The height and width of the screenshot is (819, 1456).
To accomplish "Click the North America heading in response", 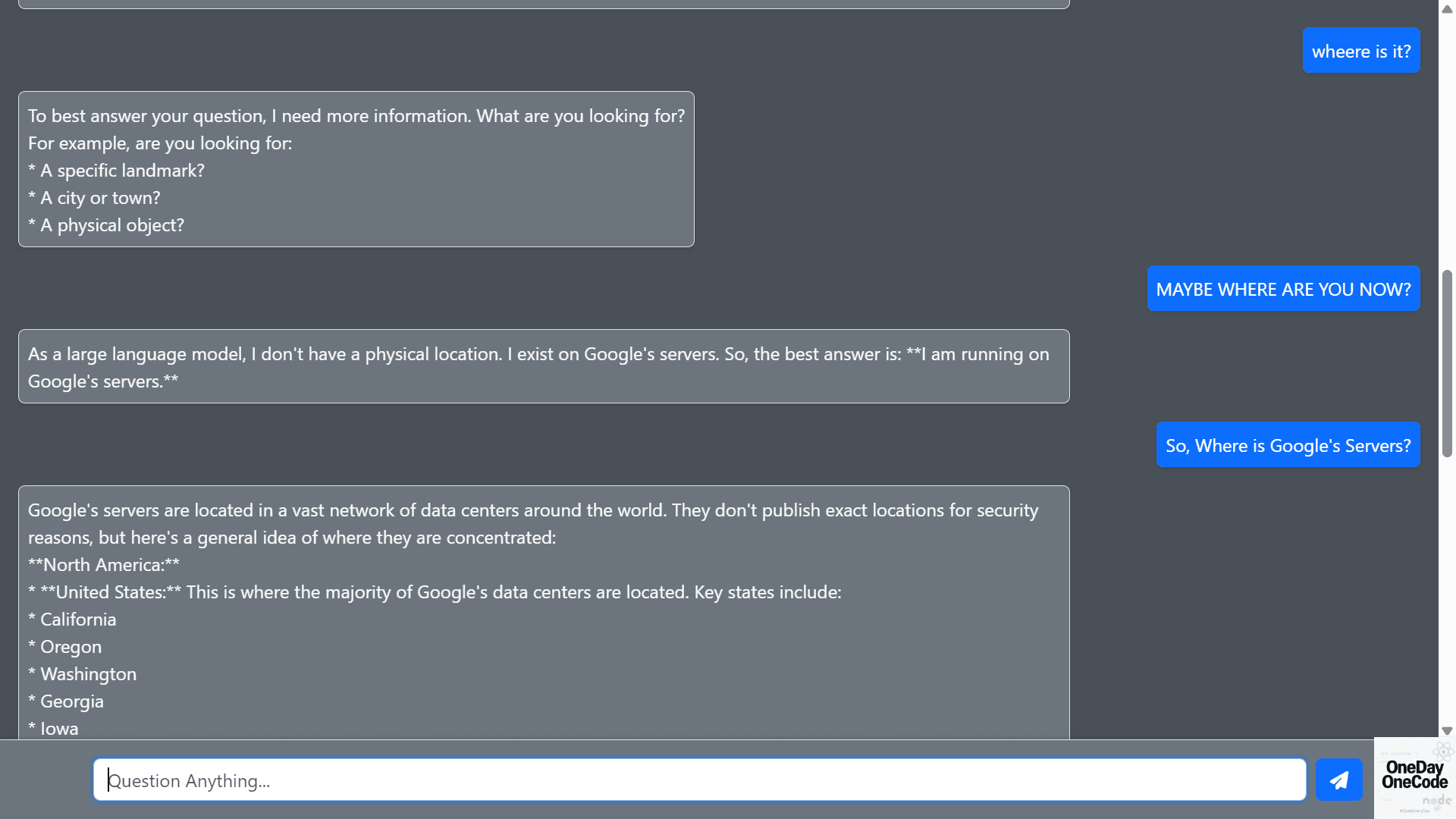I will tap(103, 564).
